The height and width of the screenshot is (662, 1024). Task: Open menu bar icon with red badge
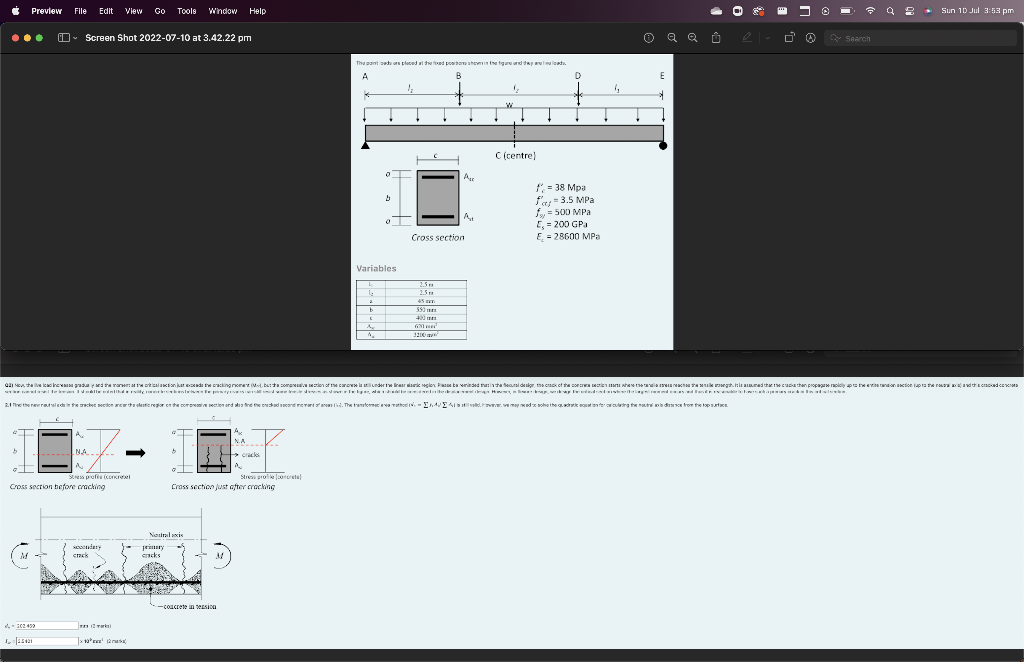pos(758,11)
